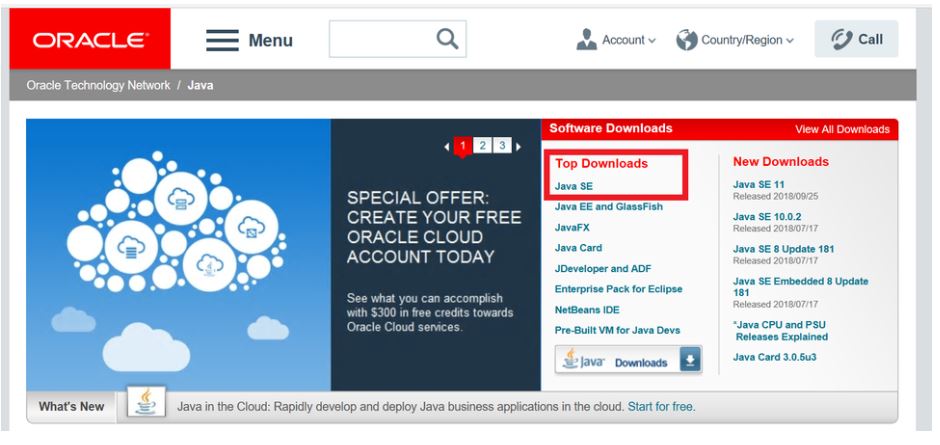
Task: Open the Java Card link in Top Downloads
Action: click(x=578, y=248)
